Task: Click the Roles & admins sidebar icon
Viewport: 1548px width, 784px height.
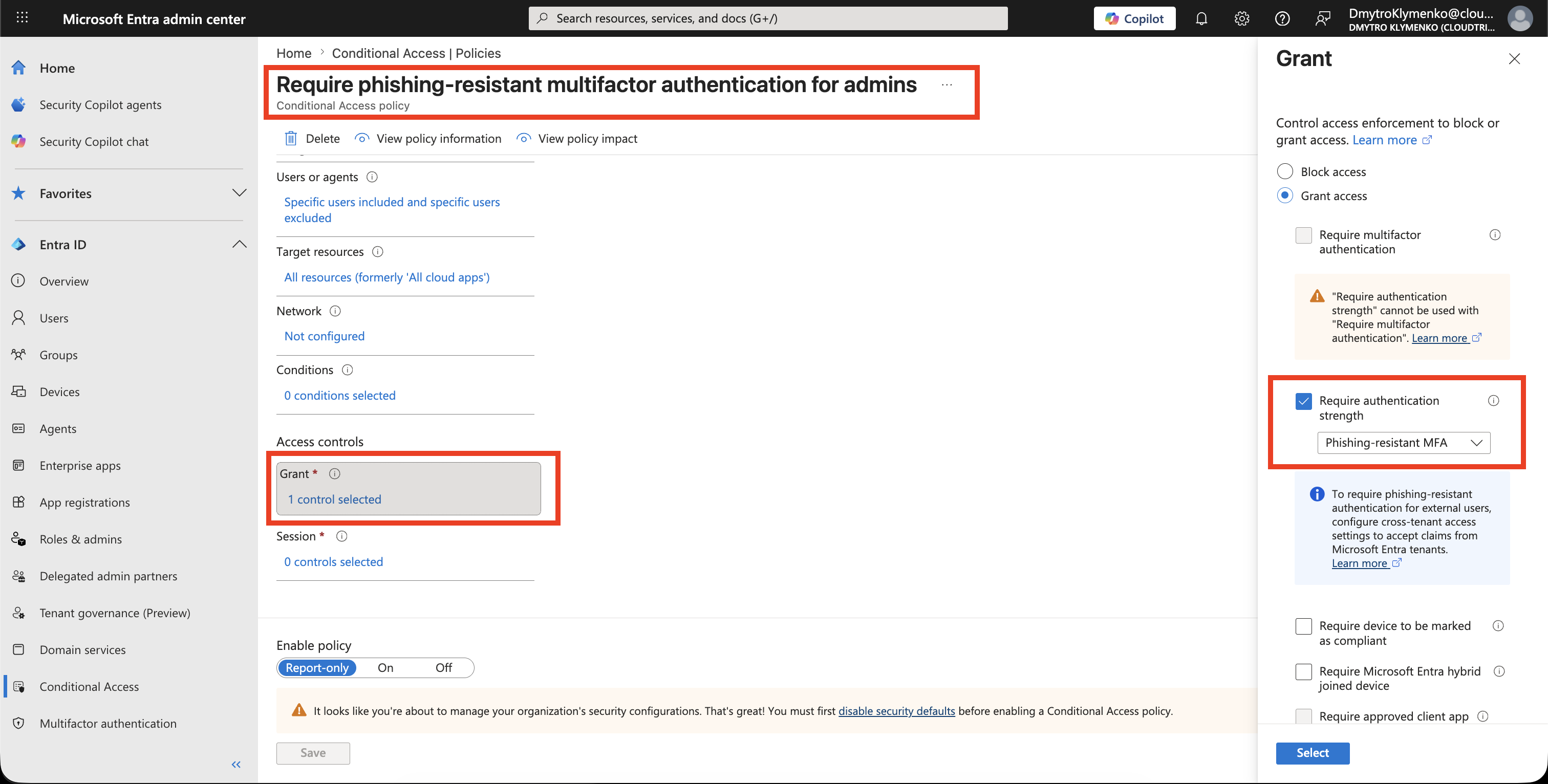Action: coord(18,539)
